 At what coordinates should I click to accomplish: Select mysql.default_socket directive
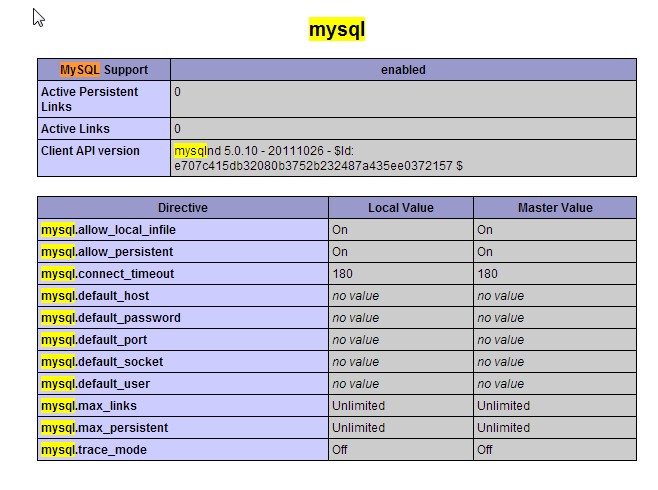click(x=102, y=362)
